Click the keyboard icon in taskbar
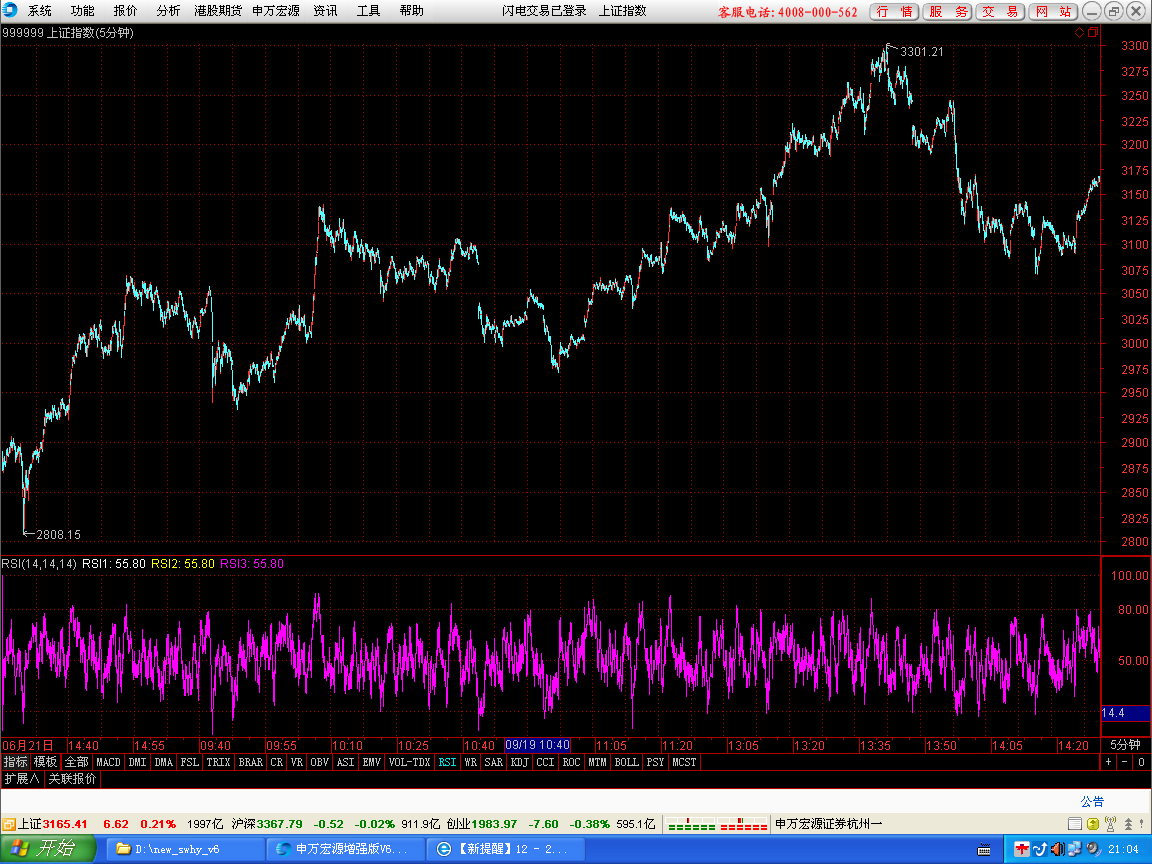1152x864 pixels. pyautogui.click(x=984, y=850)
